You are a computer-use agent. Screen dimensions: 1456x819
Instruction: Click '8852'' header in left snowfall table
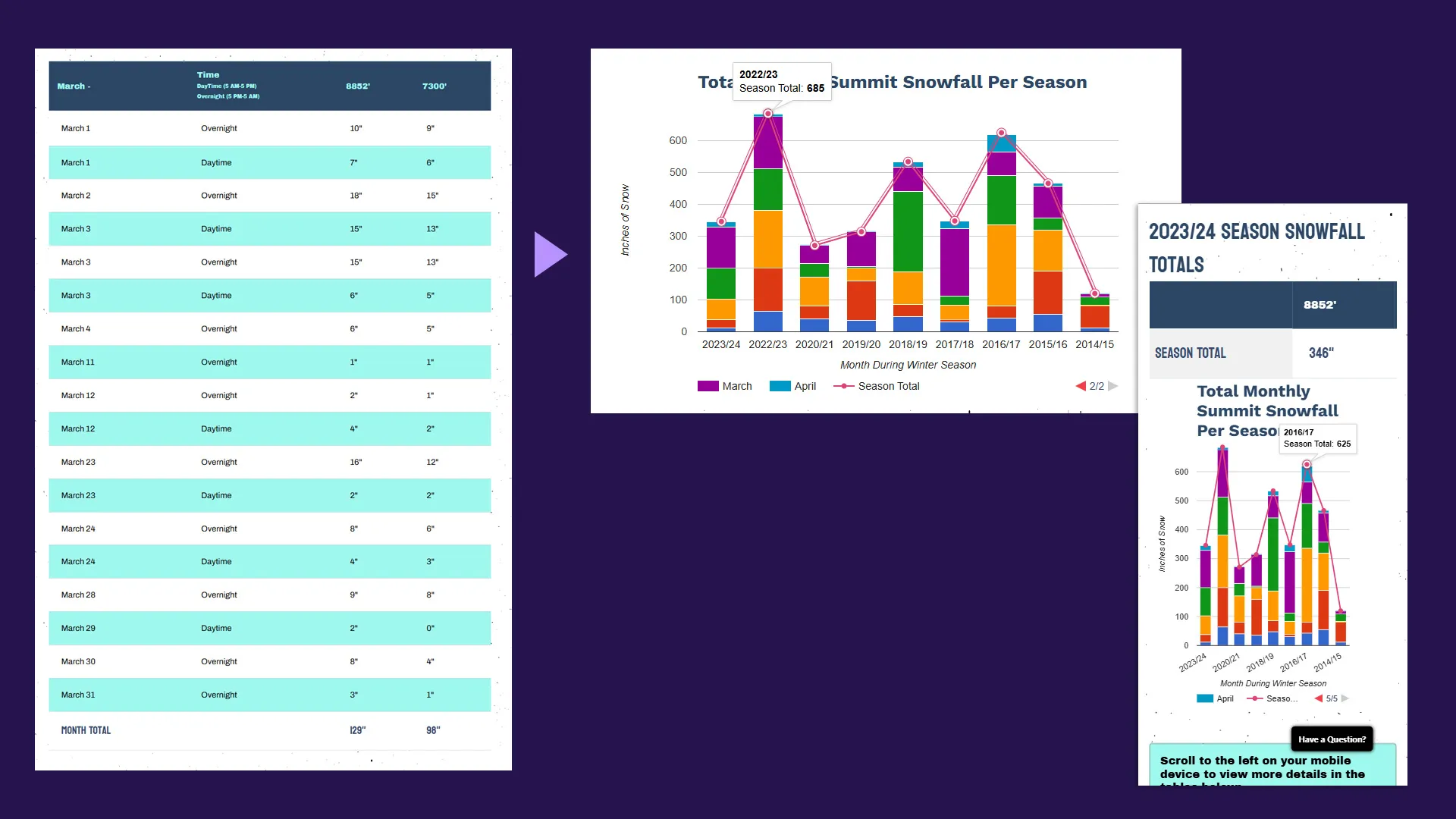[358, 86]
